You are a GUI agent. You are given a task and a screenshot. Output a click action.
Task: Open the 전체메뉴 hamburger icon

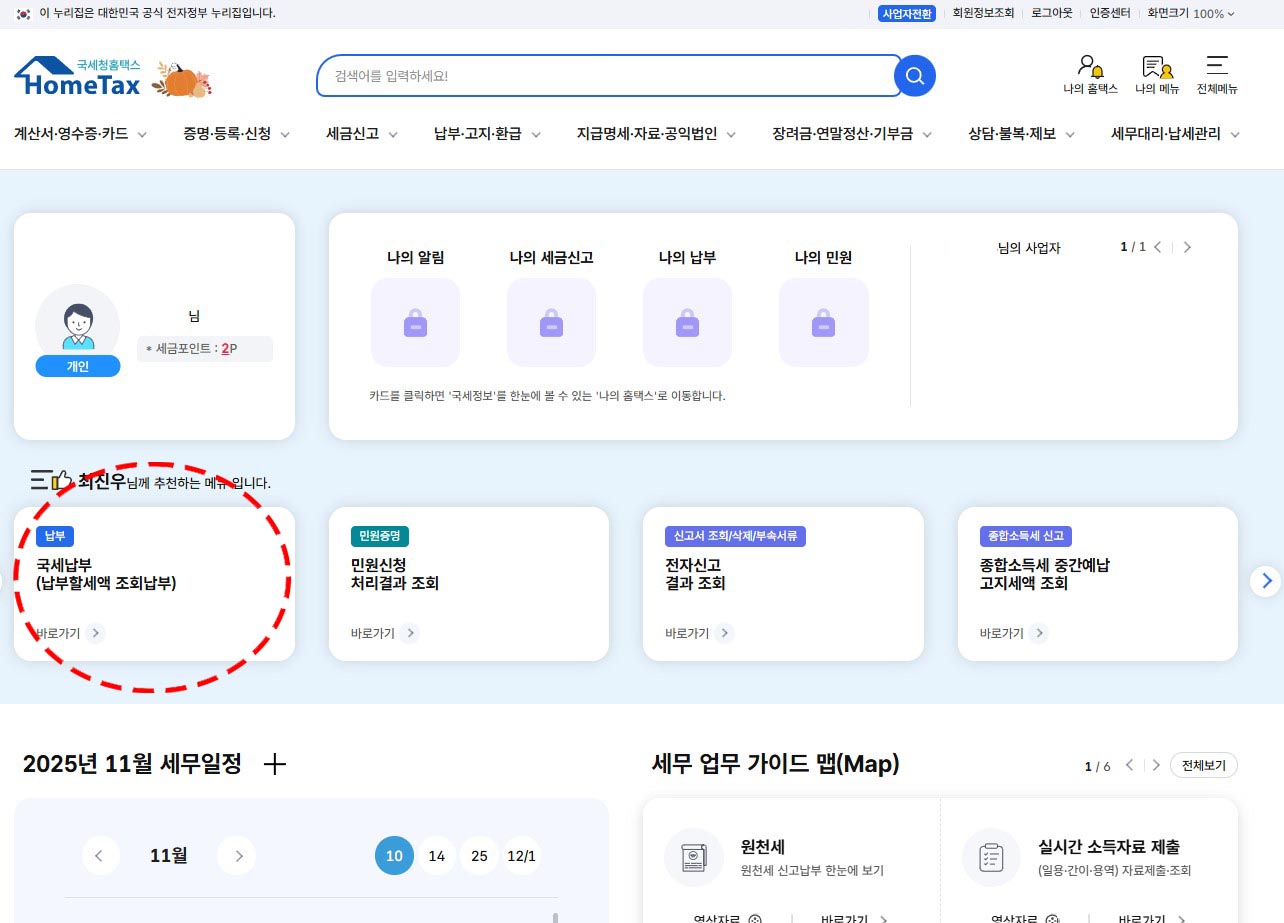click(1217, 75)
